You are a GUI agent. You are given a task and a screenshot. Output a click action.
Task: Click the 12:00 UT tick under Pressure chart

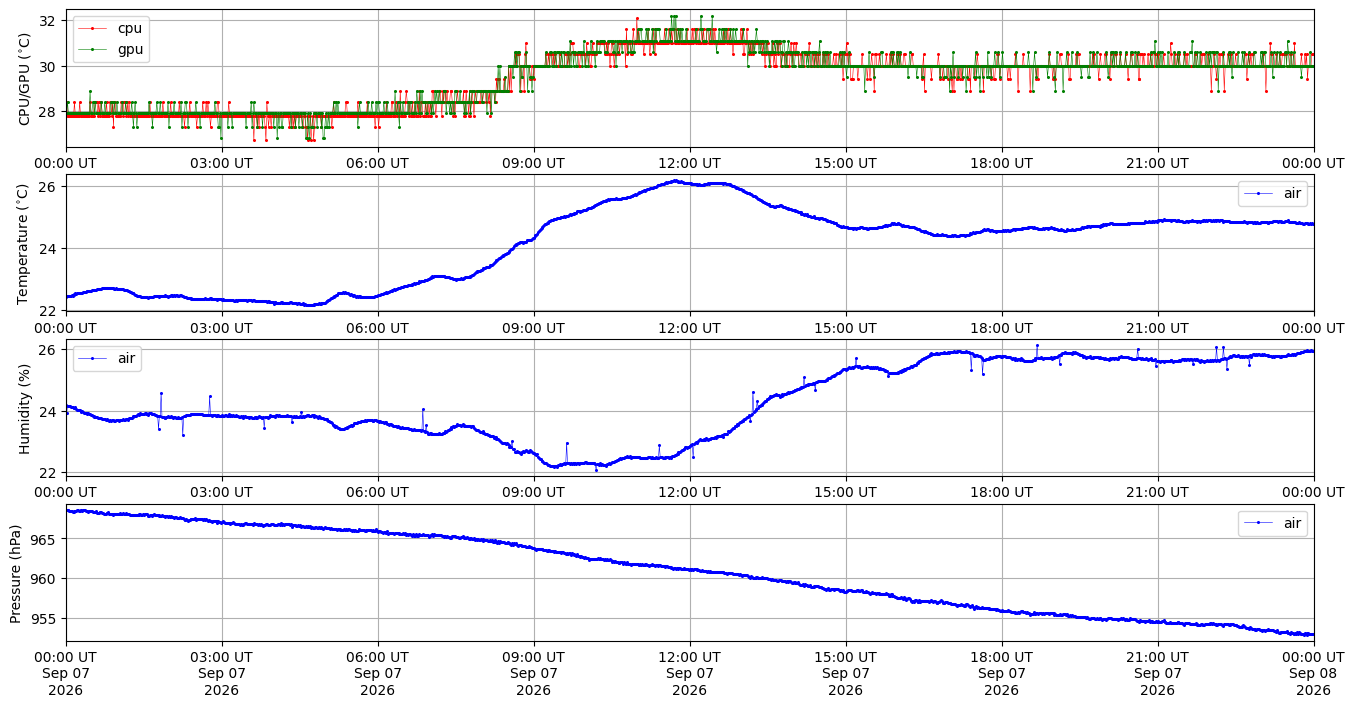coord(690,656)
